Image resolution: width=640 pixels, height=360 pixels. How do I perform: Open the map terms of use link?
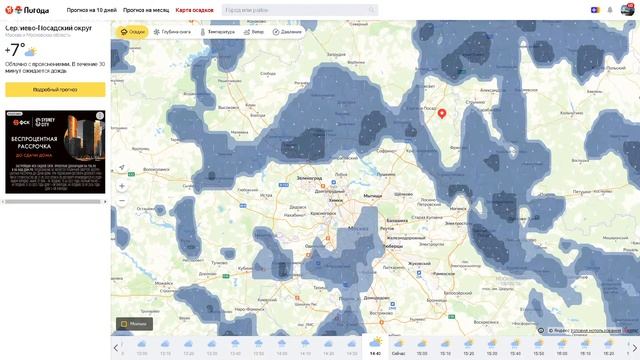pyautogui.click(x=596, y=331)
